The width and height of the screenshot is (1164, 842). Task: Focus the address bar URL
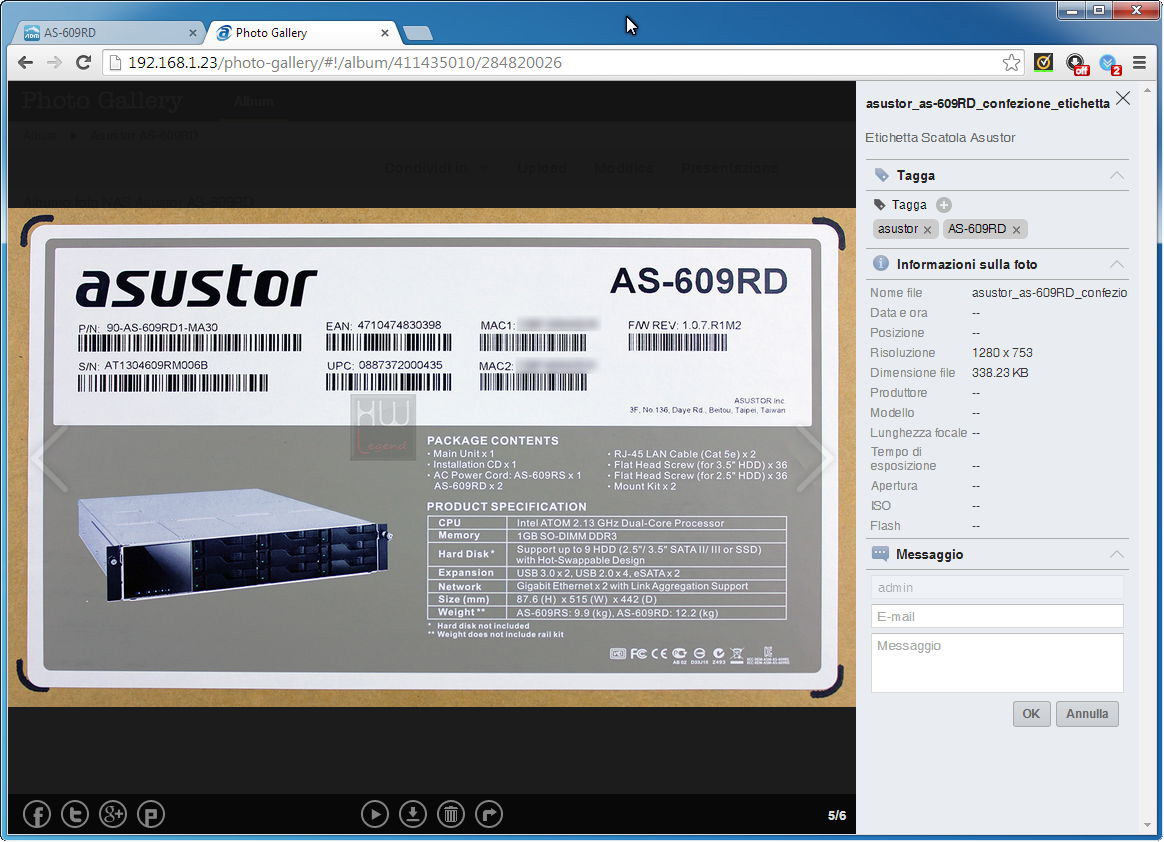click(x=344, y=62)
